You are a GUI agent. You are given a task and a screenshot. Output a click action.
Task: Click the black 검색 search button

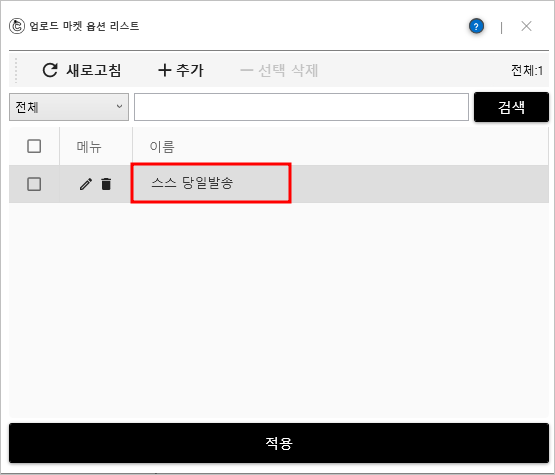[511, 107]
